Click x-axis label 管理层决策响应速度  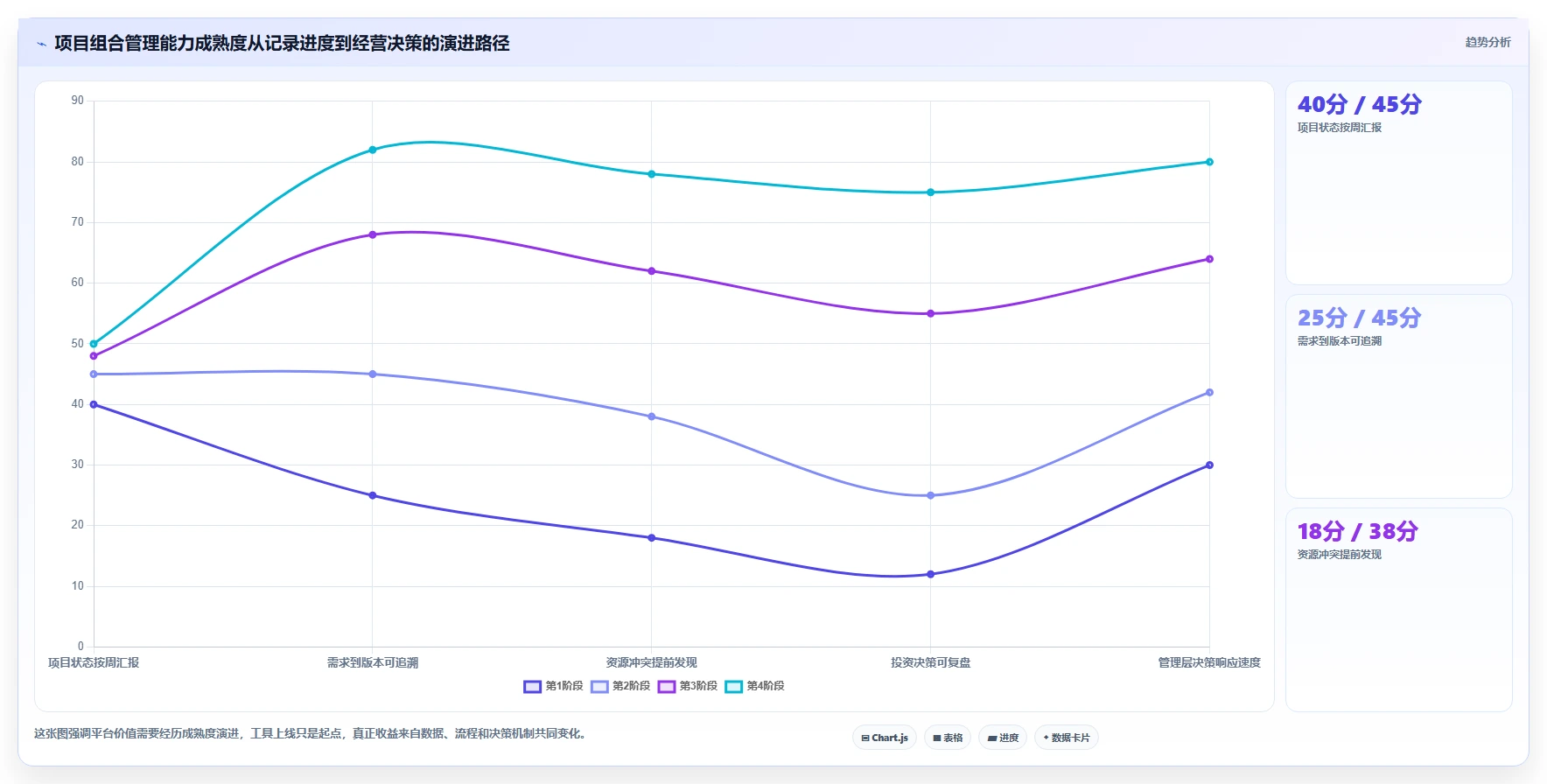[x=1209, y=662]
